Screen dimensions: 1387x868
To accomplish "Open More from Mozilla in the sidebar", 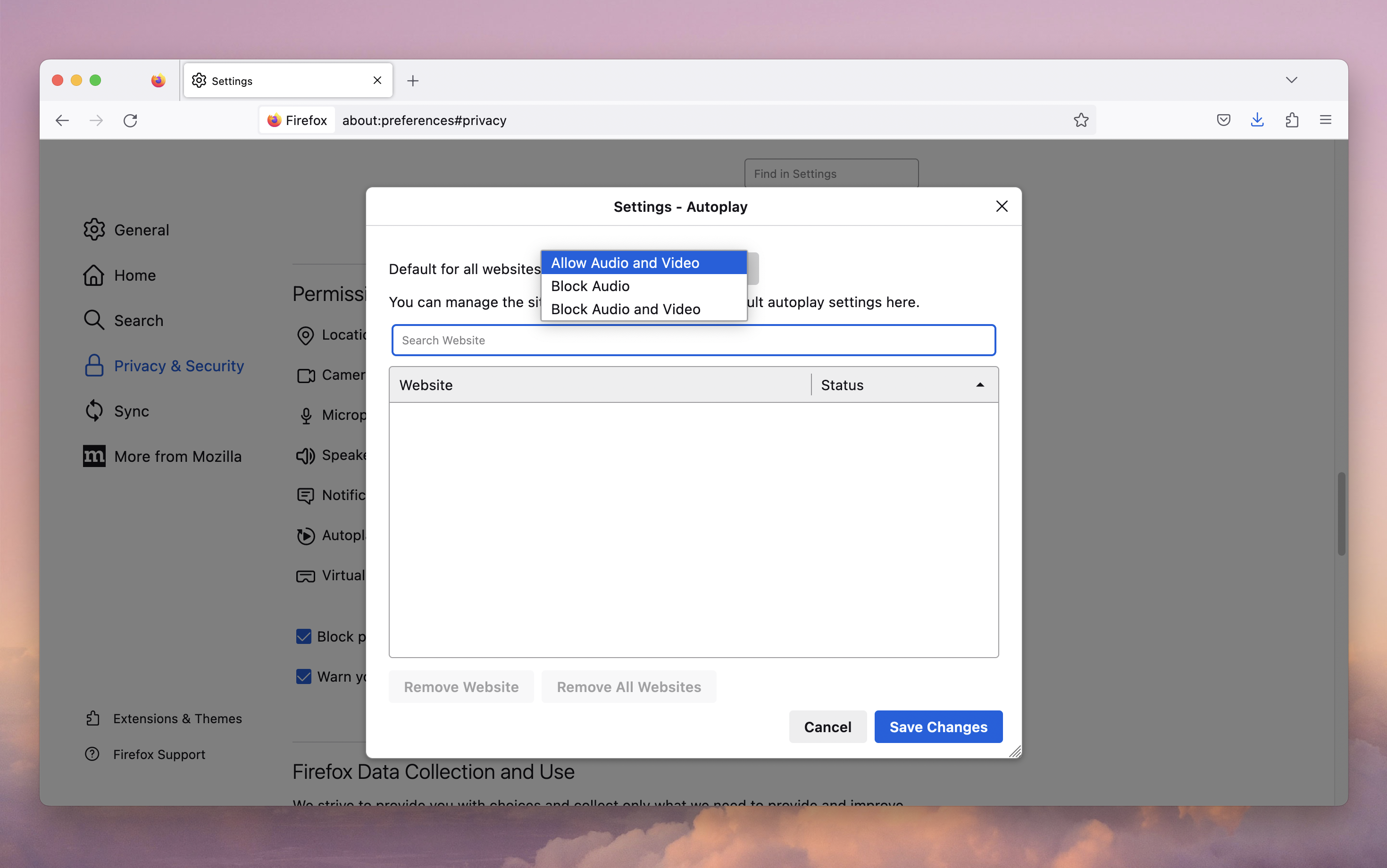I will (x=177, y=456).
